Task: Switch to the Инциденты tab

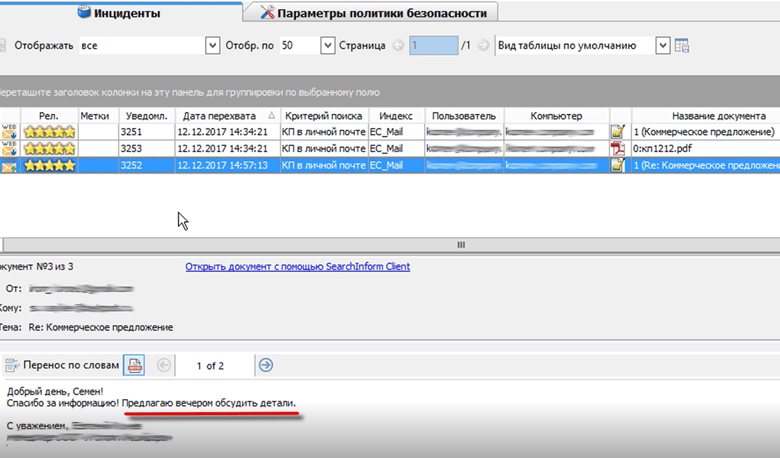Action: click(119, 13)
